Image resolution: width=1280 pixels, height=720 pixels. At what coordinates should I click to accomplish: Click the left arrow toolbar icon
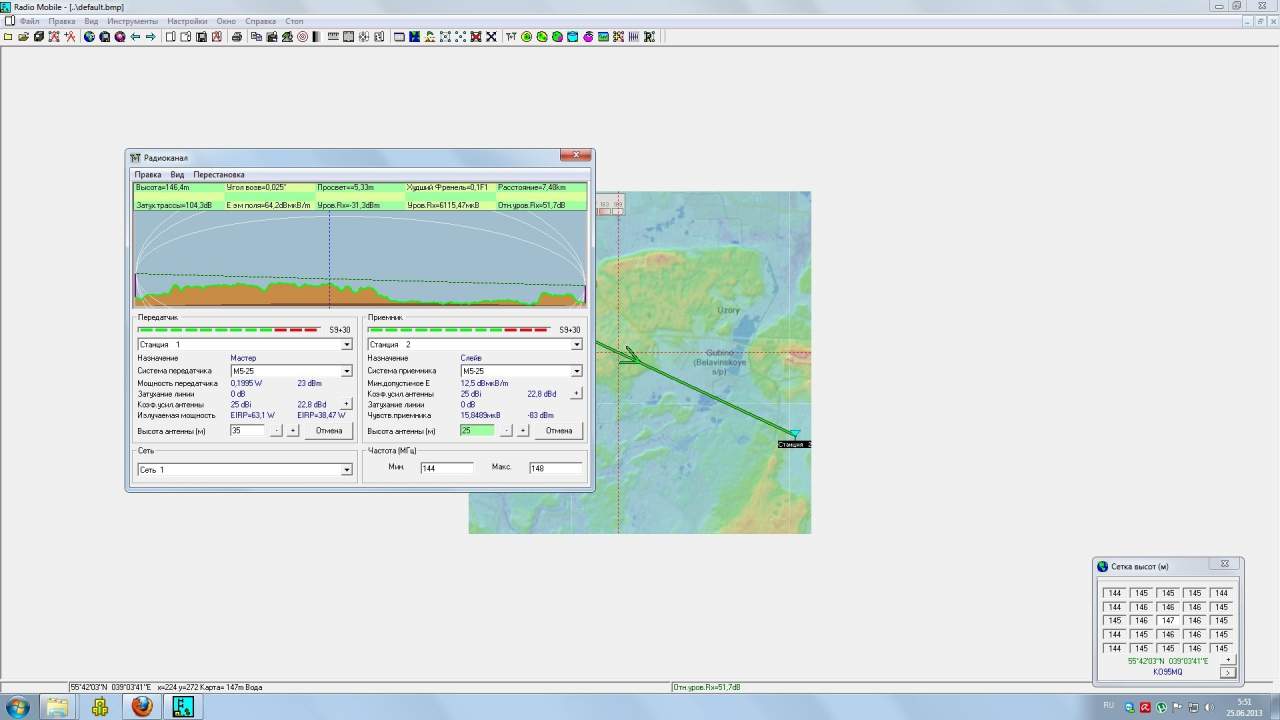[x=135, y=37]
